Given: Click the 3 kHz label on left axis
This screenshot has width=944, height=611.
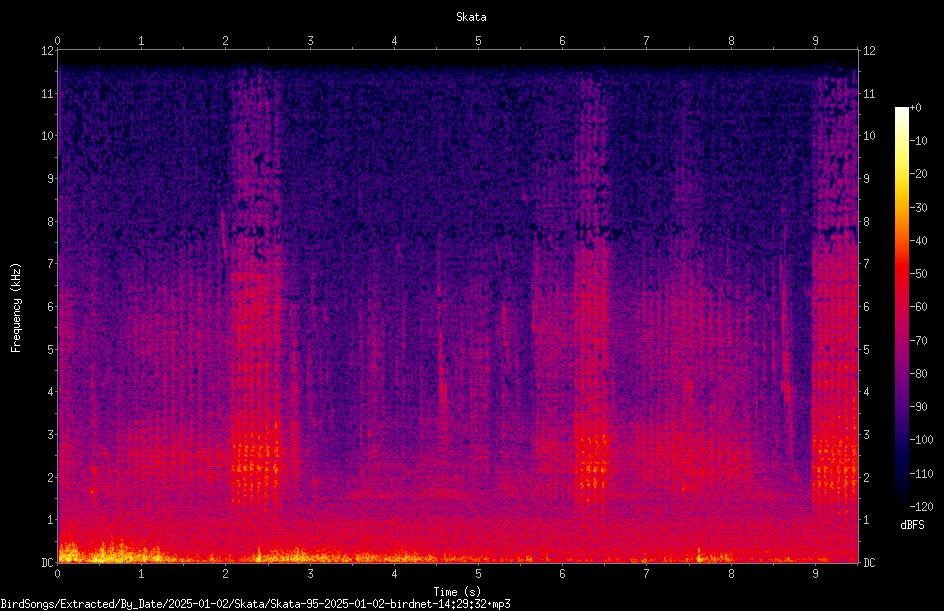Looking at the screenshot, I should [x=51, y=435].
